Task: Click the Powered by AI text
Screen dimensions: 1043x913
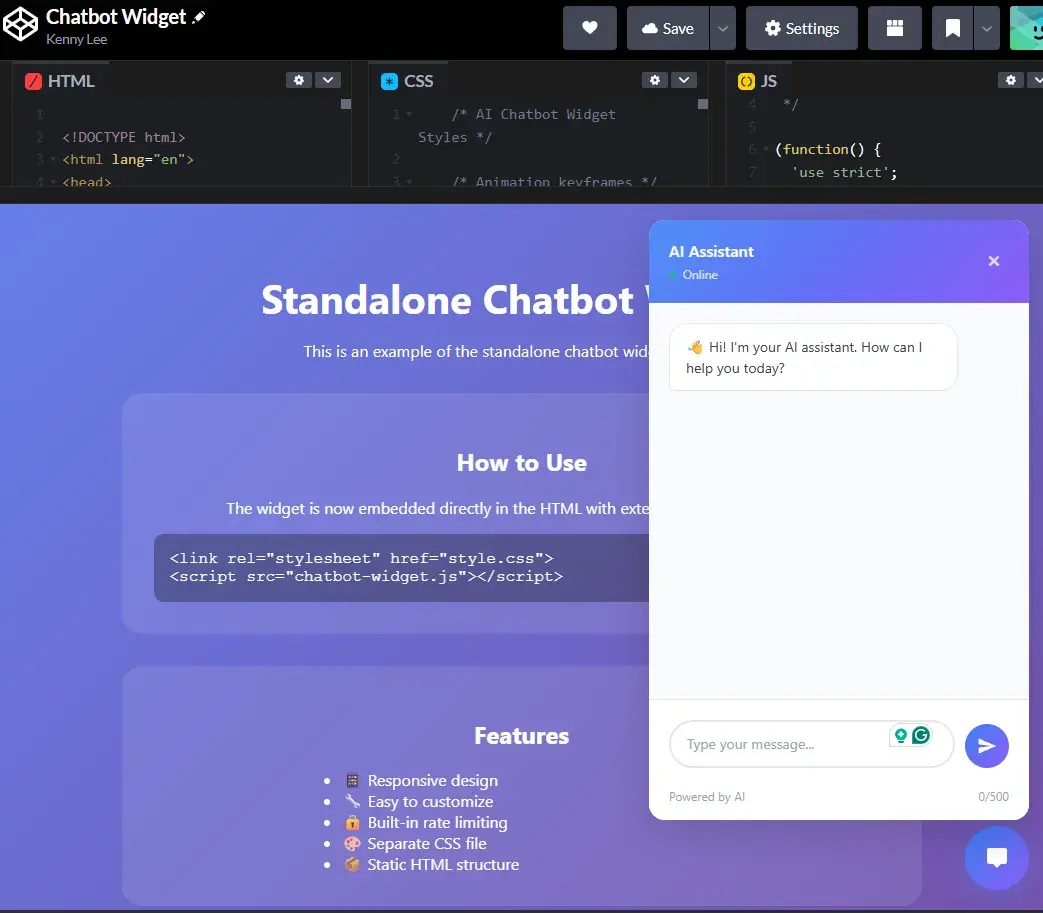Action: (x=706, y=797)
